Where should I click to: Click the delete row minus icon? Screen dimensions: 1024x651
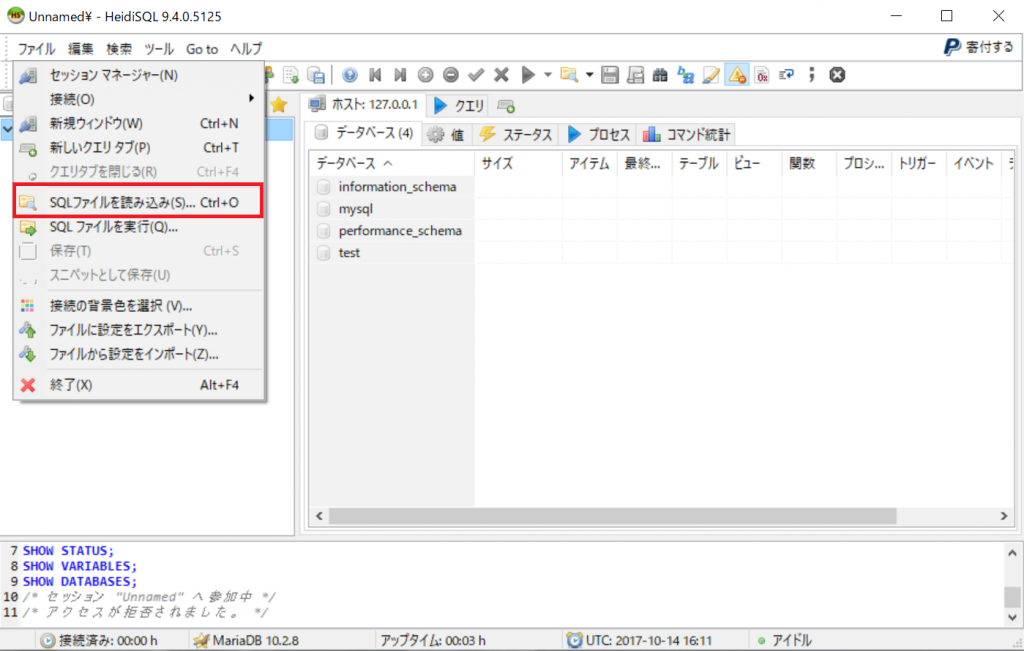click(451, 75)
